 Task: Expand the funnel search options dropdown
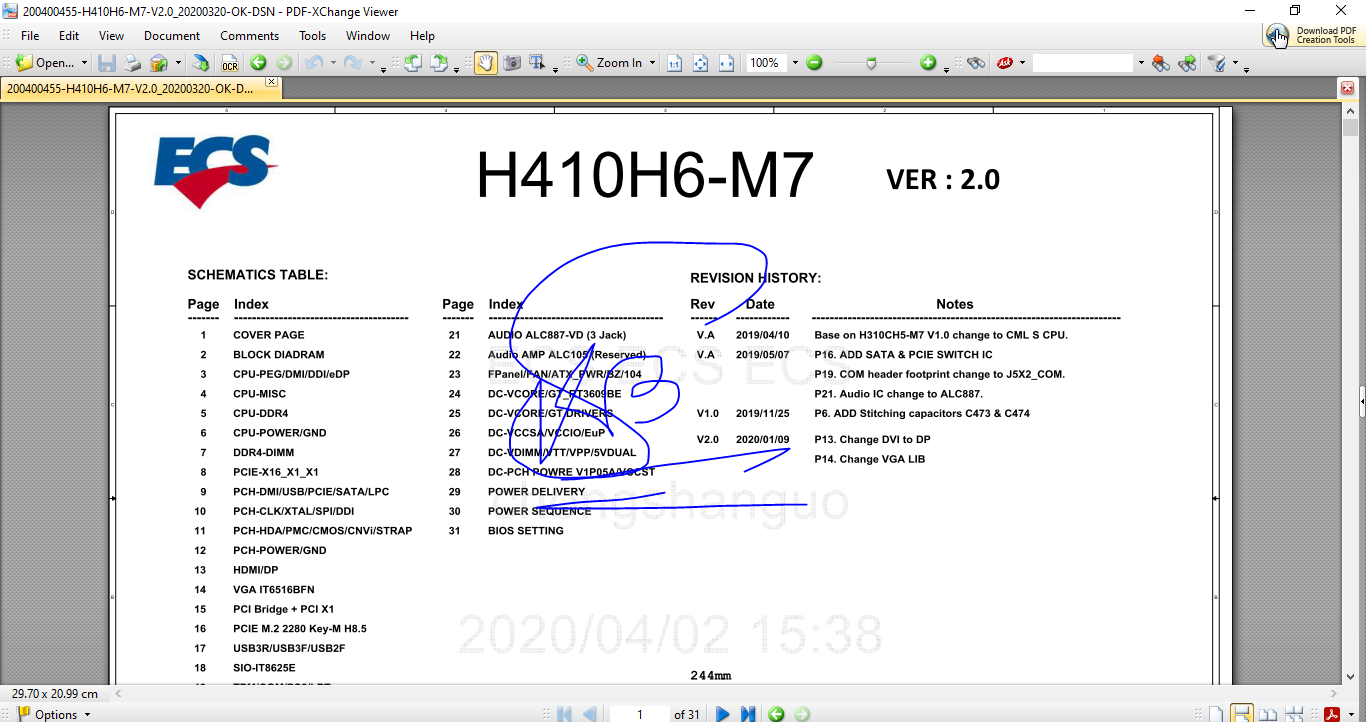pos(1235,63)
